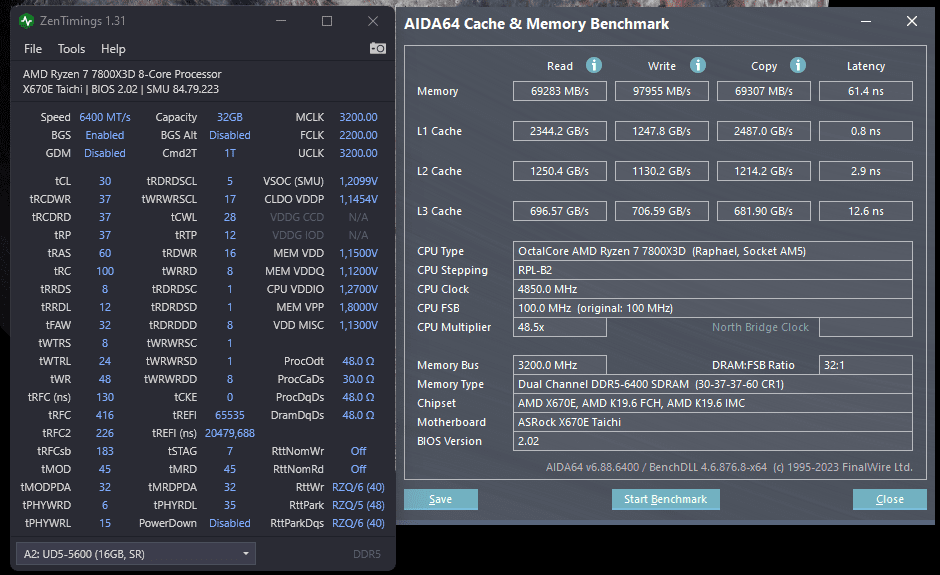This screenshot has width=940, height=575.
Task: Click RttPark value RZQ/5 (48)
Action: (358, 505)
